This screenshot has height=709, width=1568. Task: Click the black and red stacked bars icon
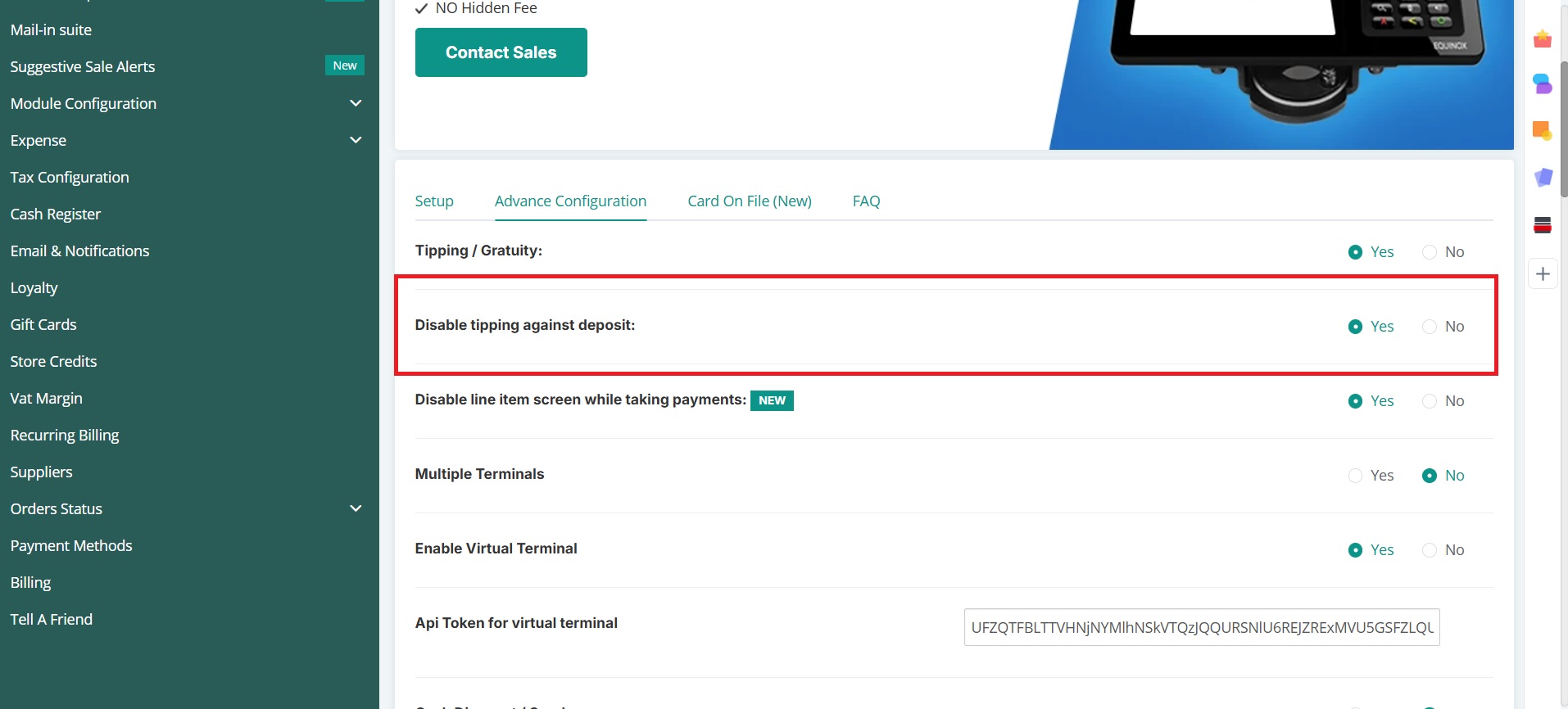1543,225
